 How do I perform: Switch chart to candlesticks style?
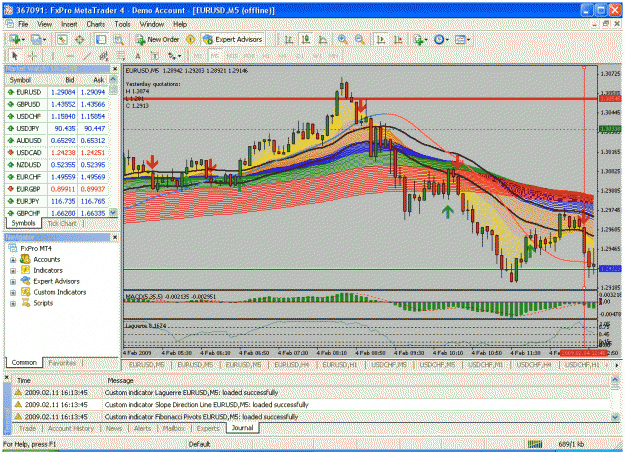pyautogui.click(x=306, y=39)
